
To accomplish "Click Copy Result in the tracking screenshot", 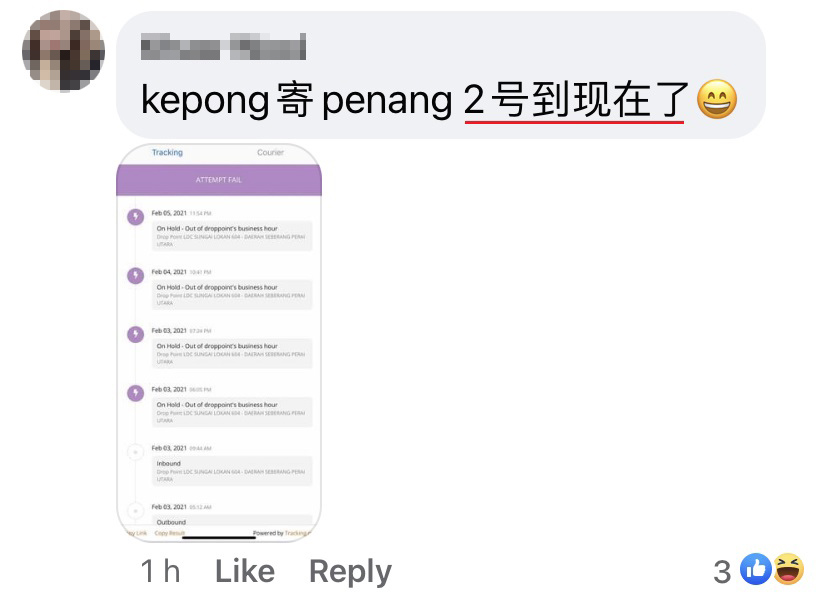I will coord(170,533).
